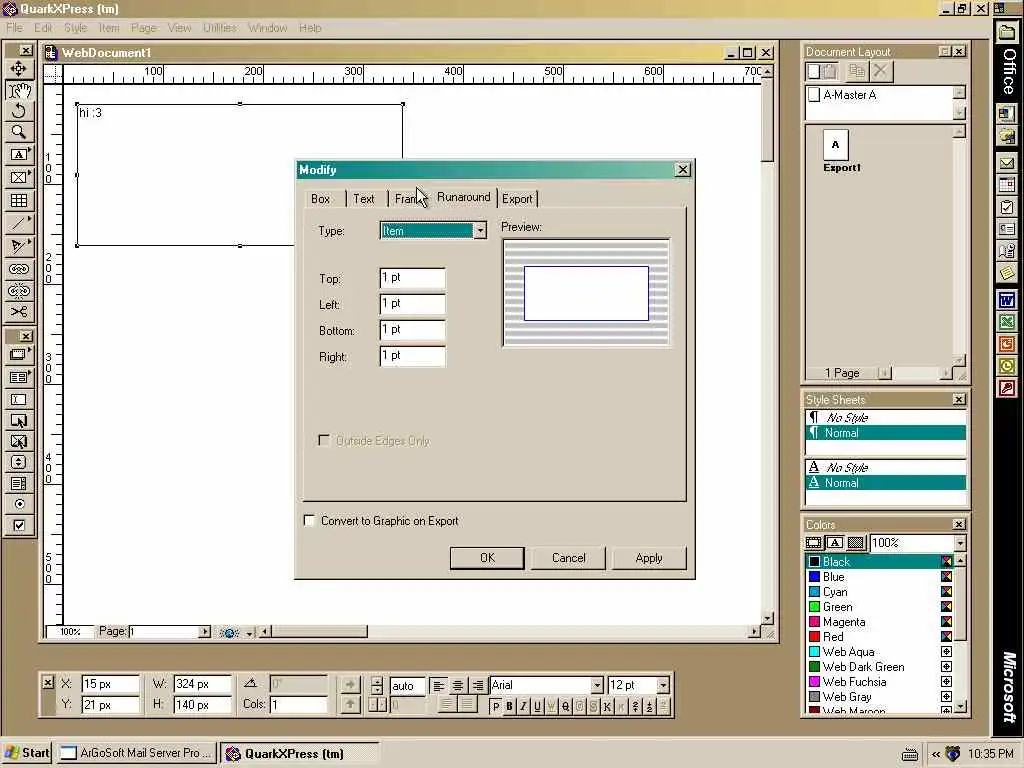Open the Arial font dropdown

point(597,685)
